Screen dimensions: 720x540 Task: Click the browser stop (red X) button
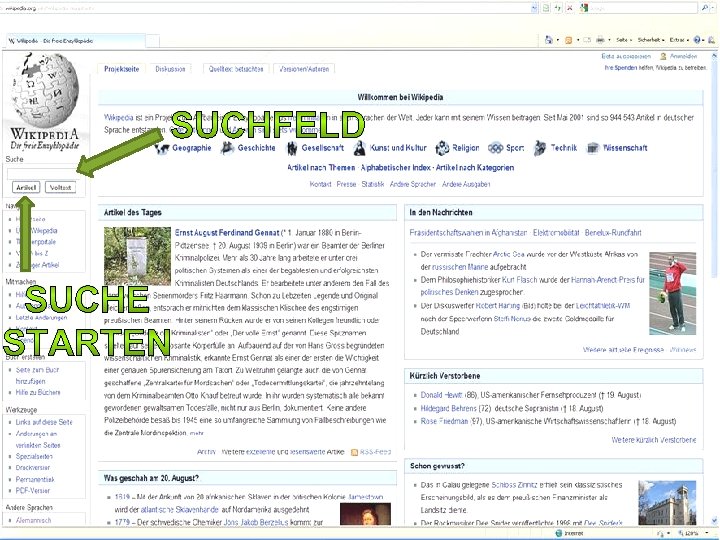coord(569,8)
